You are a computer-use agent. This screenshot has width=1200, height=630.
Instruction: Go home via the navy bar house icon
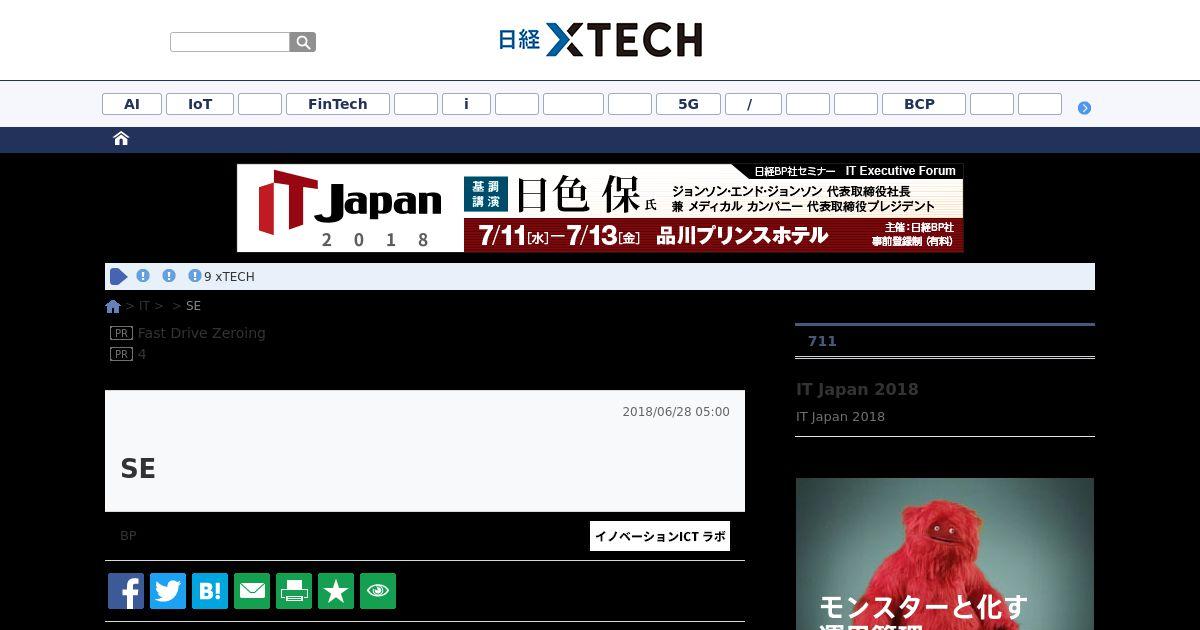(x=121, y=139)
